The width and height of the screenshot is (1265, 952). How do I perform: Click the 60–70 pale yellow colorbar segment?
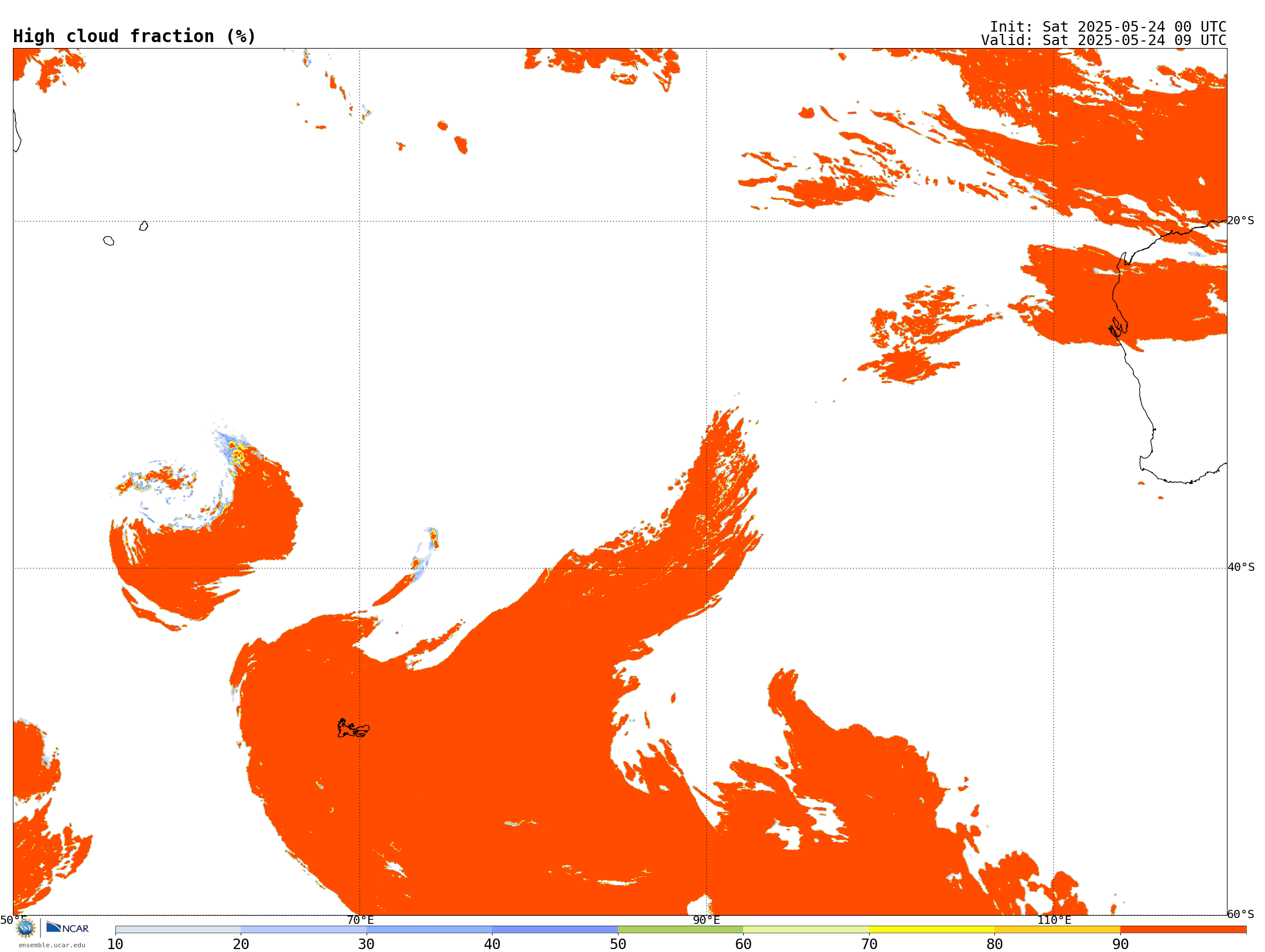pos(806,930)
